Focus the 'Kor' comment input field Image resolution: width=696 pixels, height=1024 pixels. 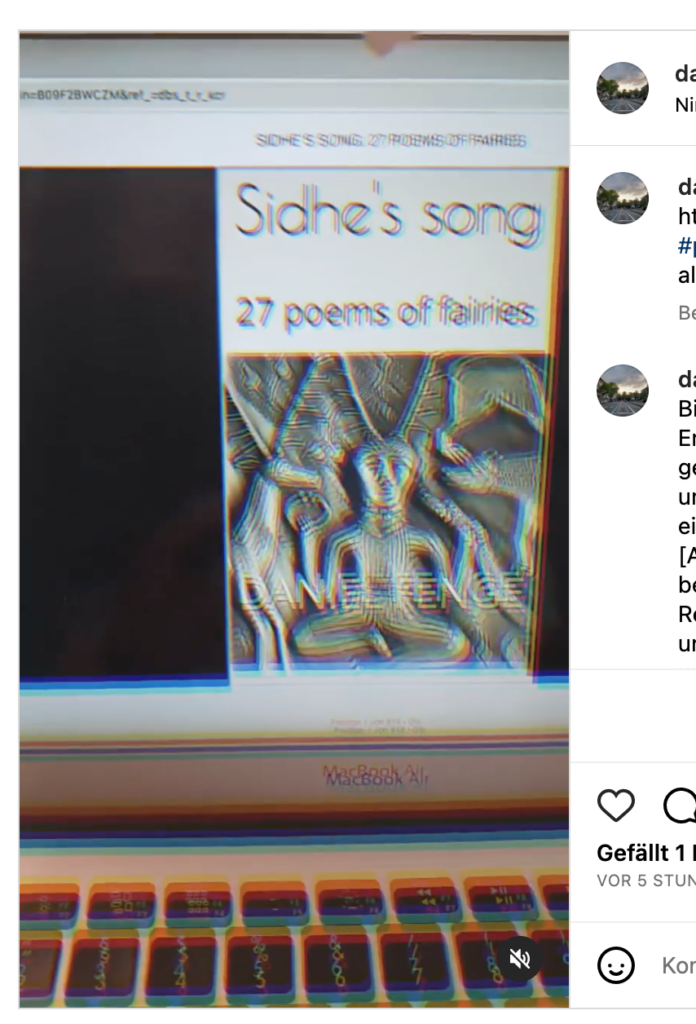coord(679,965)
